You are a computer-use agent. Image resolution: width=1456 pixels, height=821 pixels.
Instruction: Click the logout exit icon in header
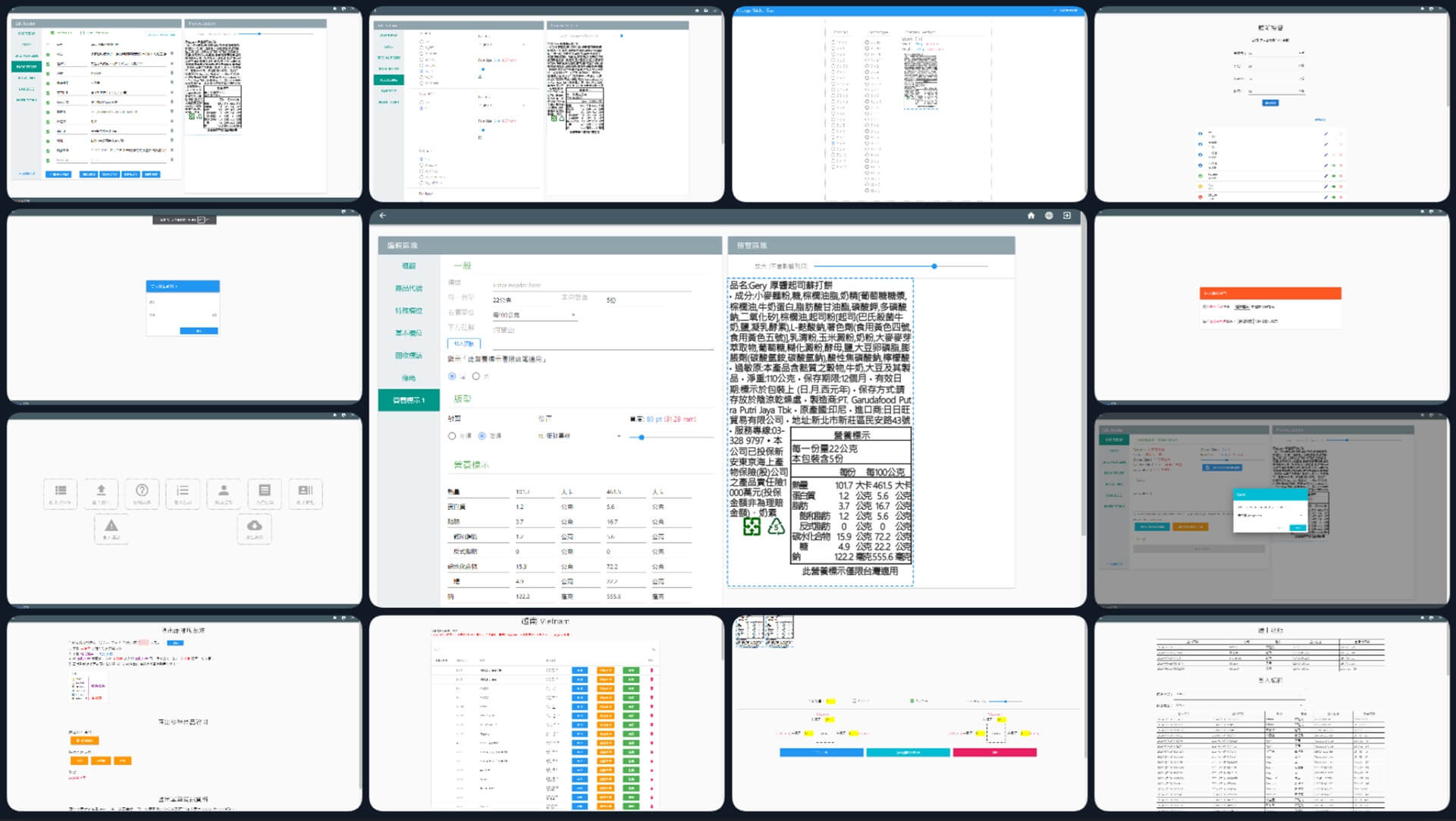click(x=1067, y=215)
